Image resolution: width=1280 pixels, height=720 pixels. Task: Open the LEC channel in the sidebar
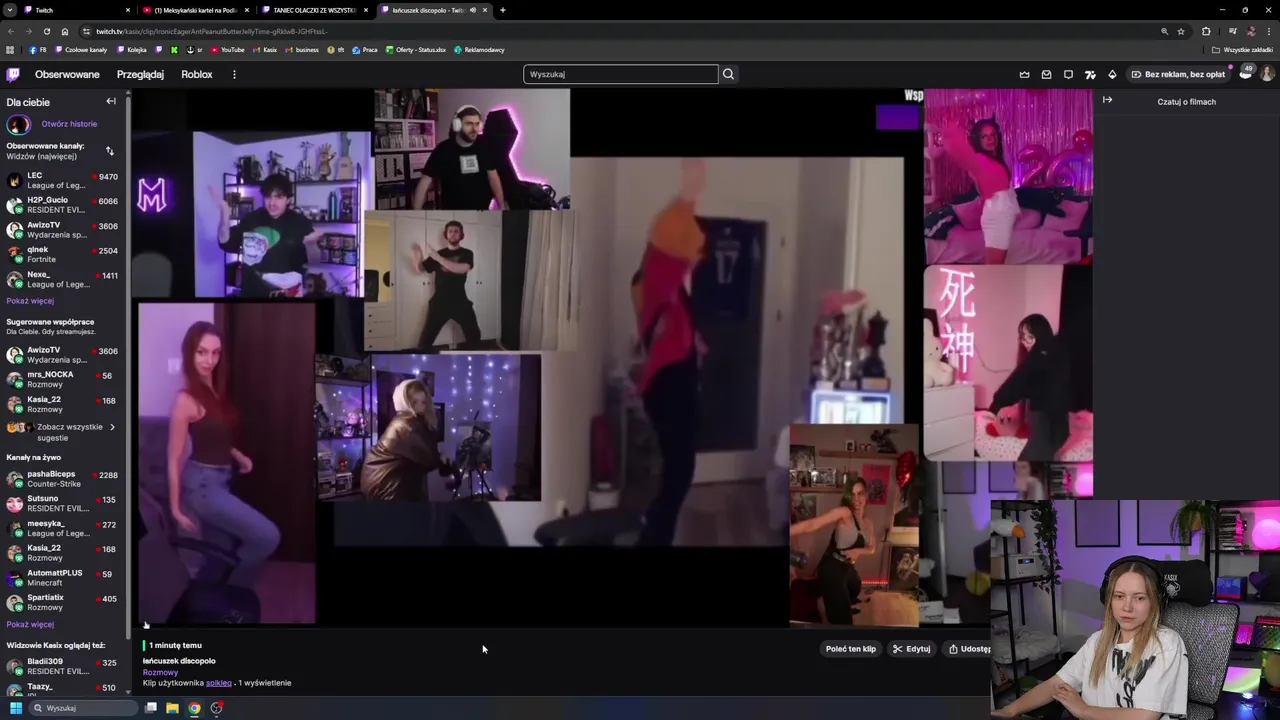click(x=63, y=180)
